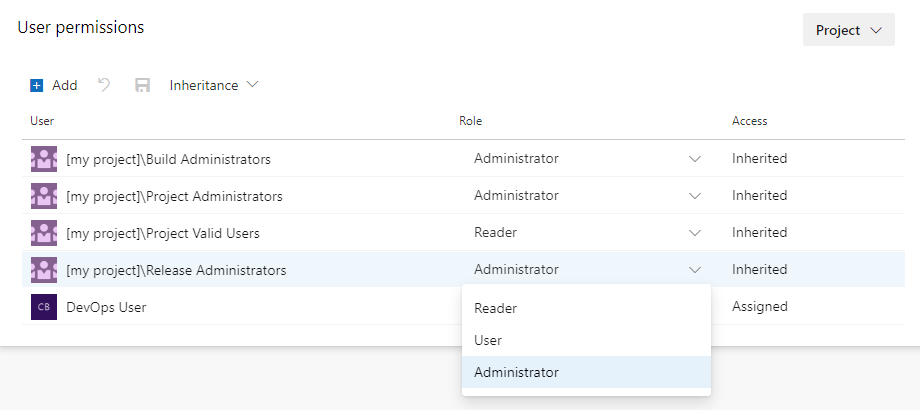920x410 pixels.
Task: Open Project Administrators role dropdown chevron
Action: coord(695,196)
